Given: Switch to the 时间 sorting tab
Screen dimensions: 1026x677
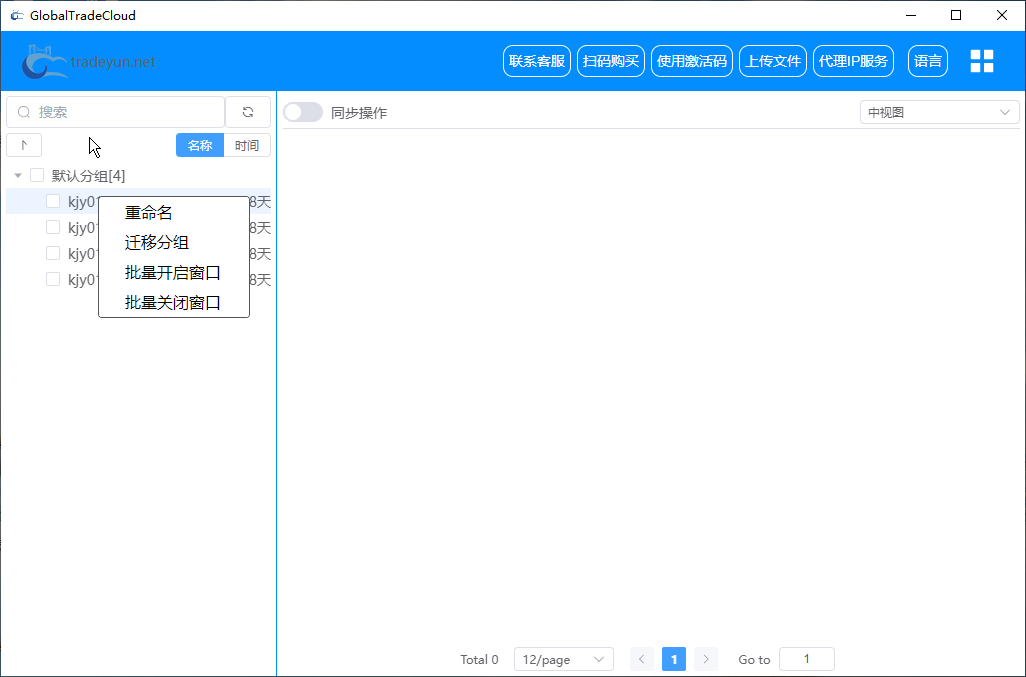Looking at the screenshot, I should [247, 145].
